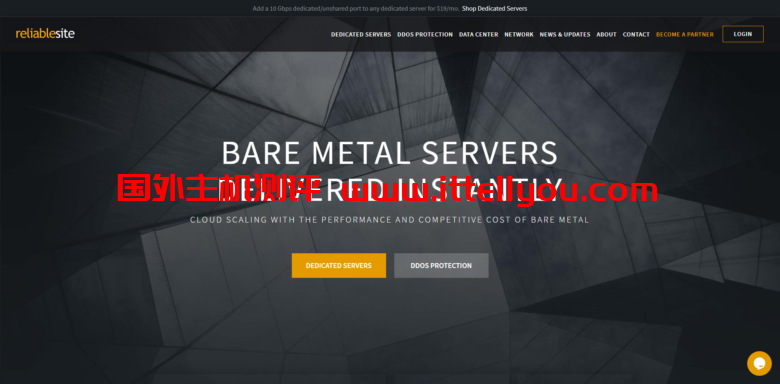The image size is (780, 384).
Task: Click the hero background image
Action: coord(390,318)
